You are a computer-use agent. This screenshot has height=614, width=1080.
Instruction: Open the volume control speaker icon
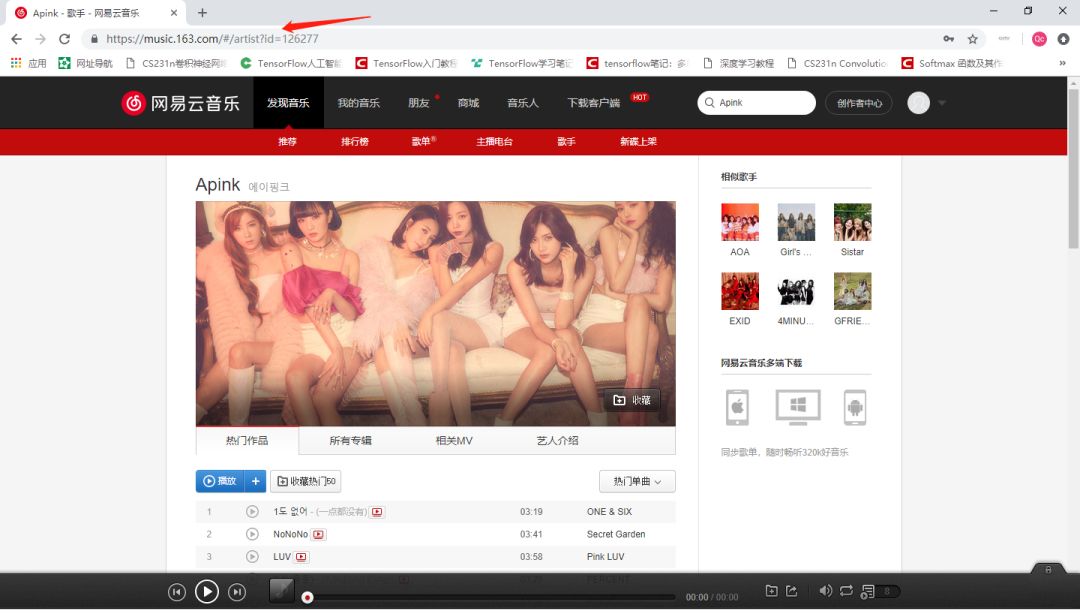pos(825,591)
